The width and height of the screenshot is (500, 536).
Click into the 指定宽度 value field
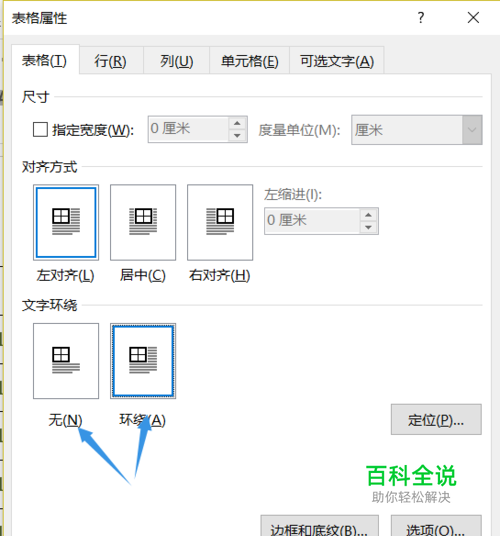tap(188, 129)
